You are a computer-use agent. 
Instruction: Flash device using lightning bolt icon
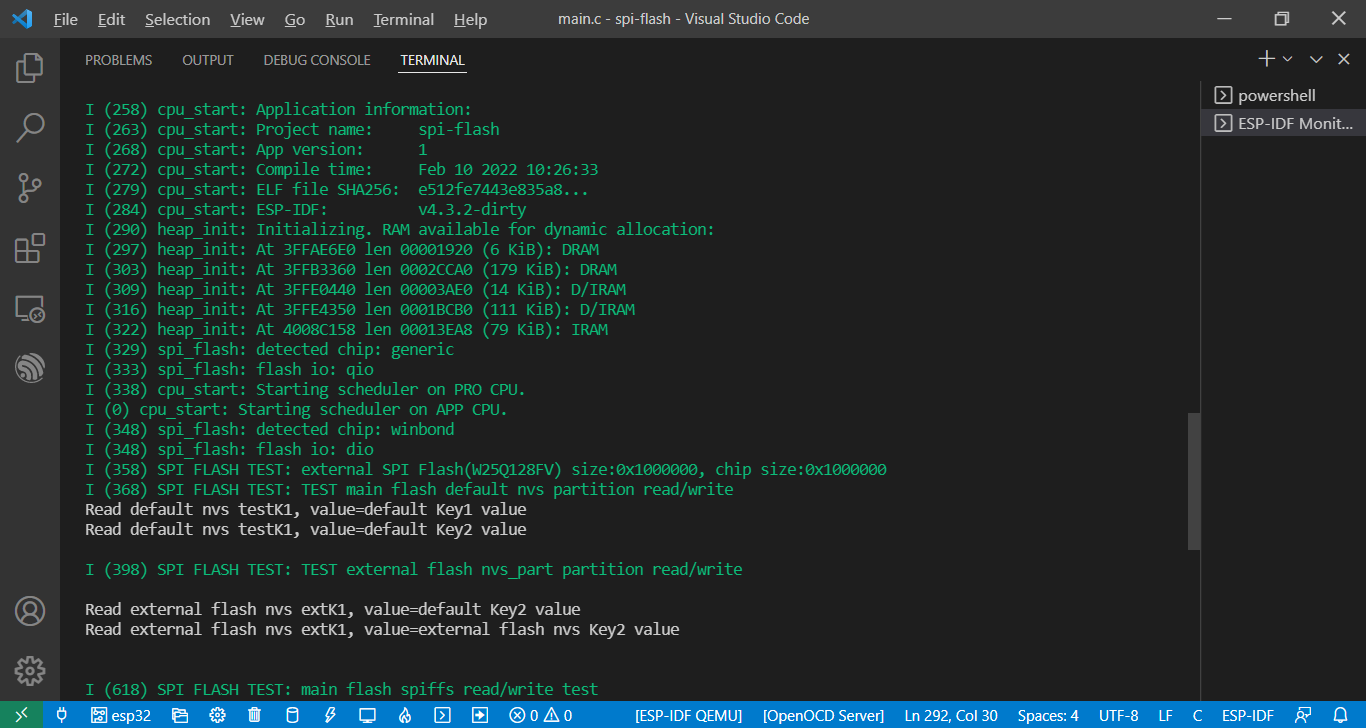pos(330,715)
